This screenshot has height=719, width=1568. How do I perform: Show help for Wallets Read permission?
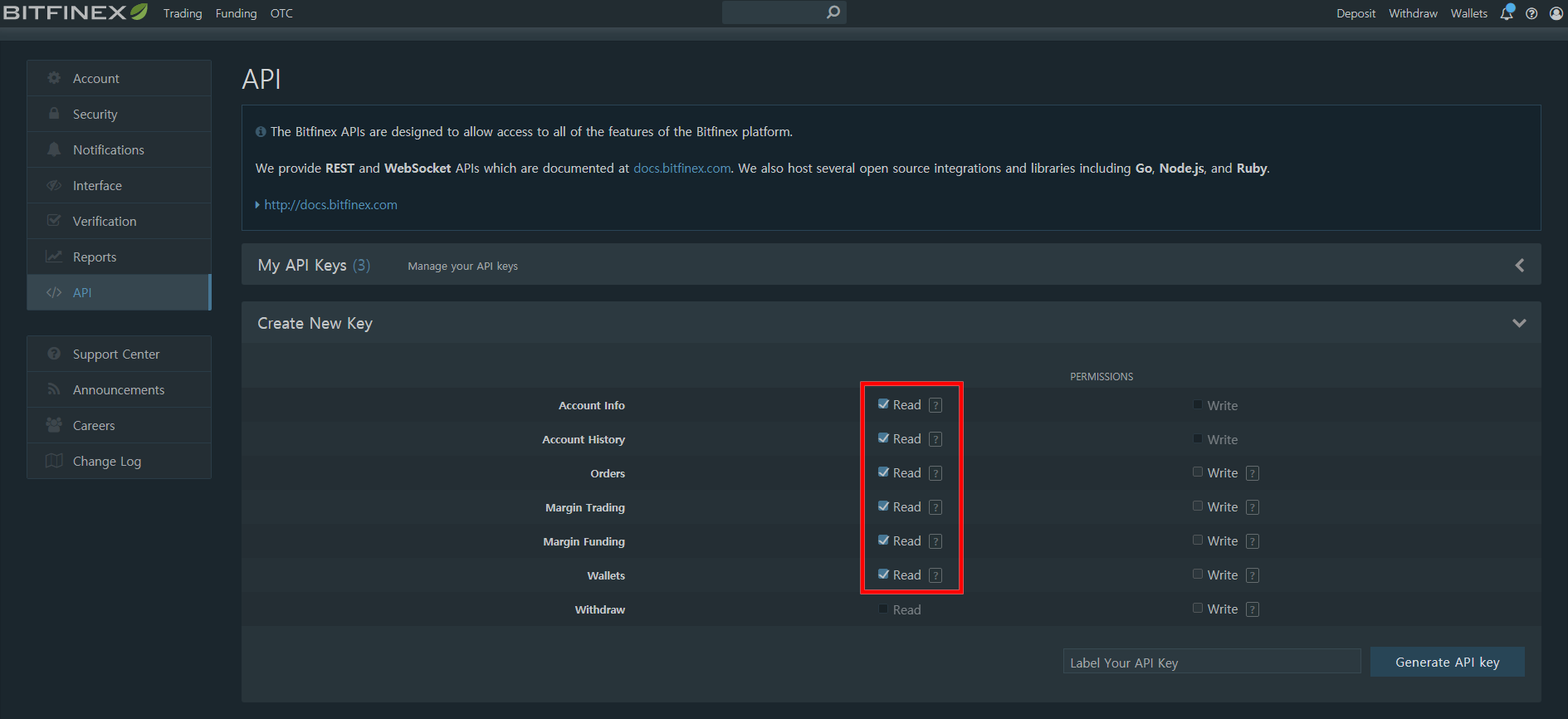coord(935,575)
